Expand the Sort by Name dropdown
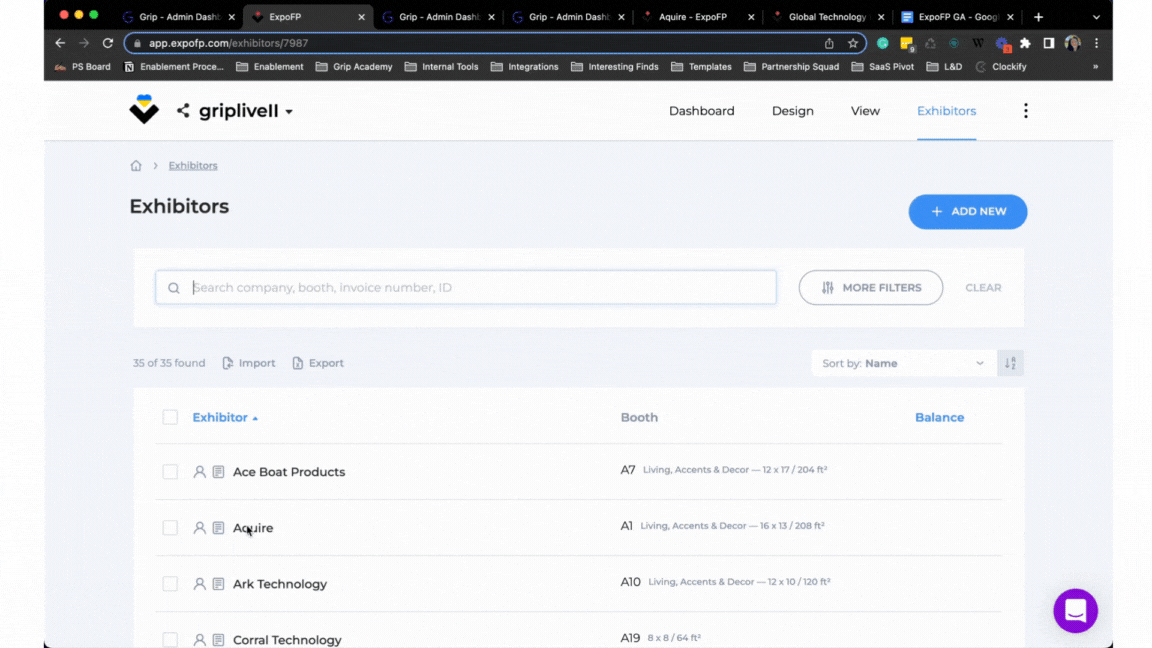Screen dimensions: 1152x648 pos(900,362)
